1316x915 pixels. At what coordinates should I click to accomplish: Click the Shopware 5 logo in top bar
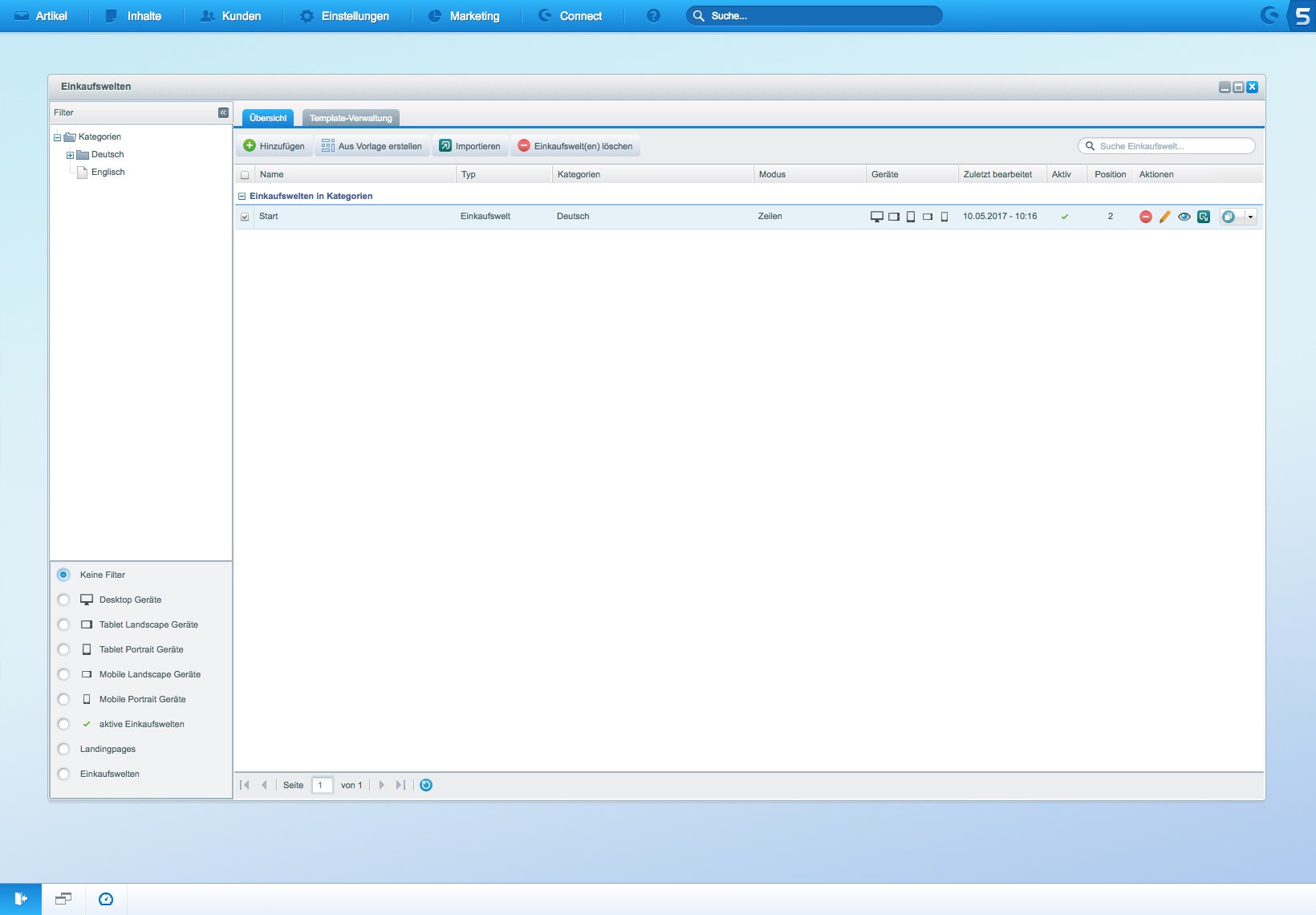pyautogui.click(x=1302, y=16)
